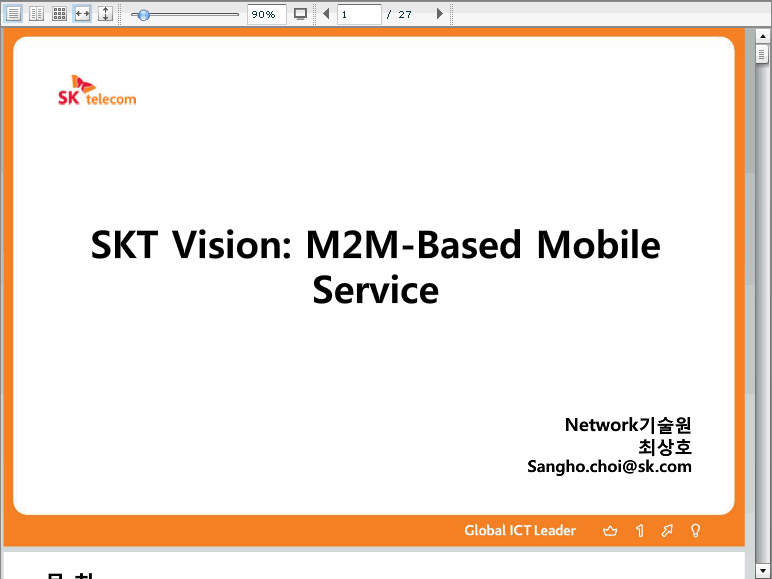
Task: Click the 'Global ICT Leader' footer text
Action: (x=520, y=530)
